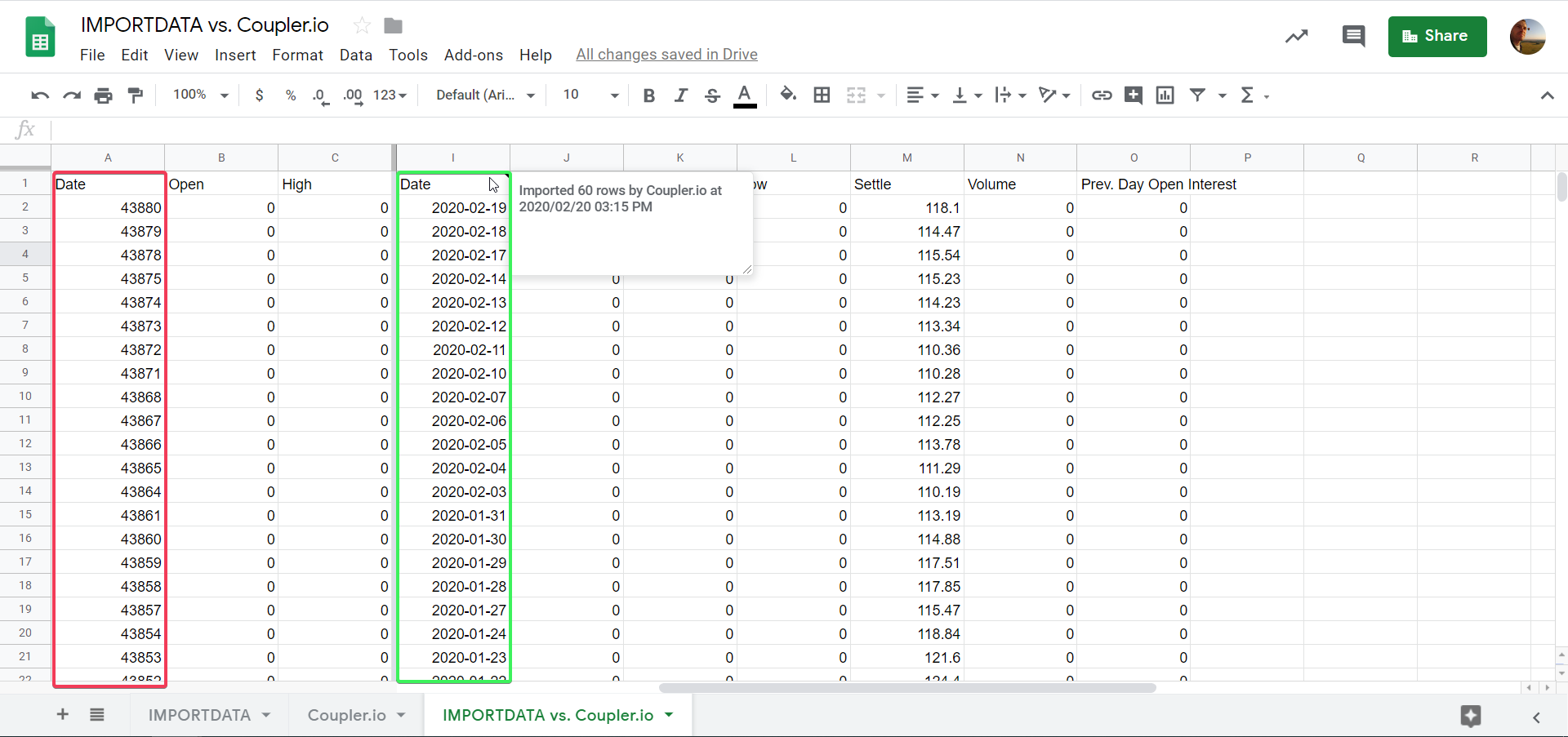Click the Merge cells icon
The height and width of the screenshot is (737, 1568).
point(856,95)
